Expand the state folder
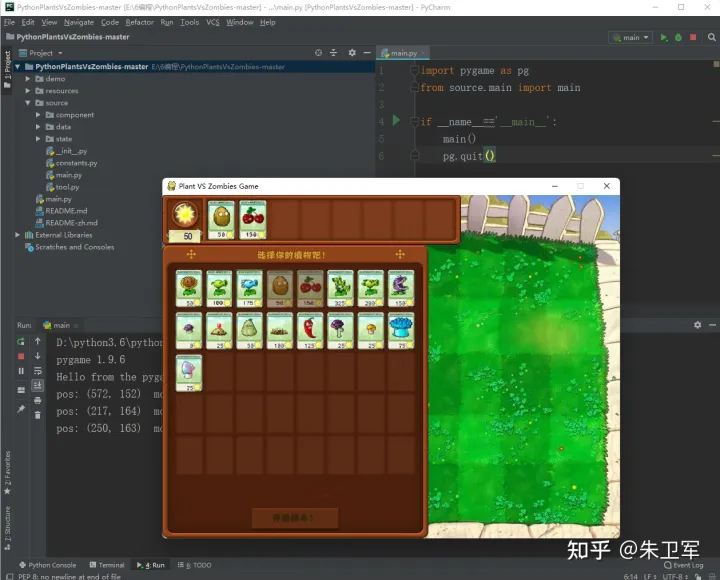 pyautogui.click(x=38, y=139)
